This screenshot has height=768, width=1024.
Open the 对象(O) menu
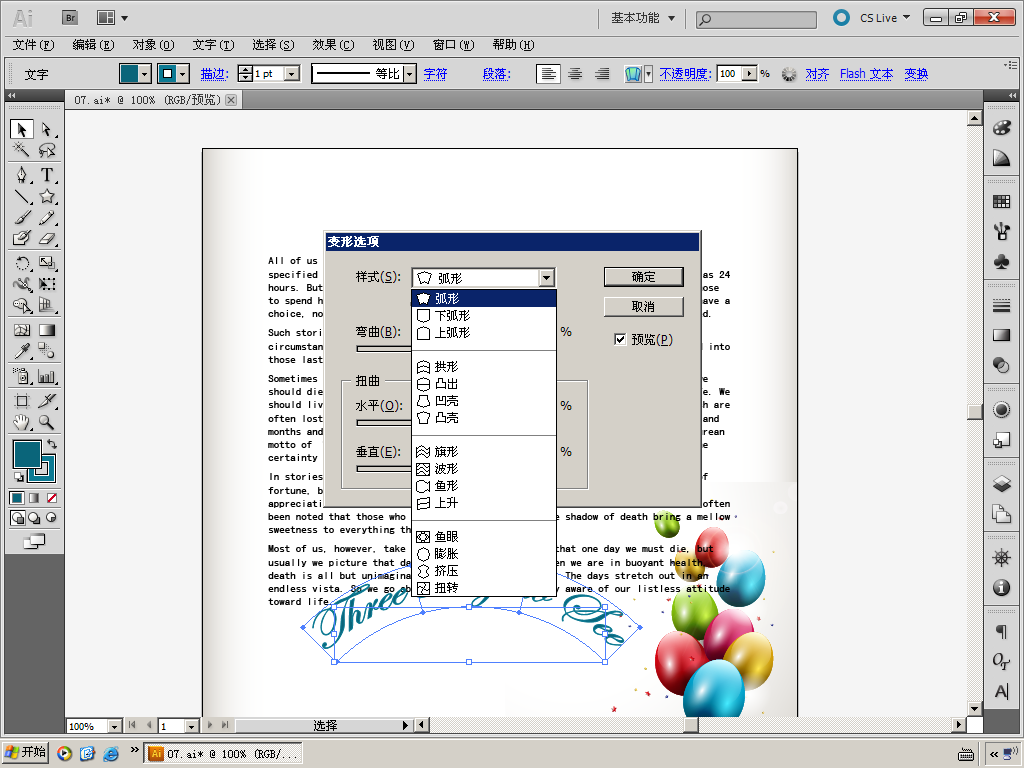coord(153,44)
